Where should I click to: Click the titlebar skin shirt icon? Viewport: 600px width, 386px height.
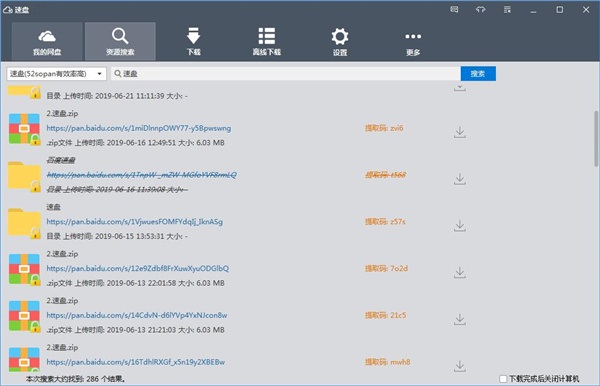click(x=481, y=10)
